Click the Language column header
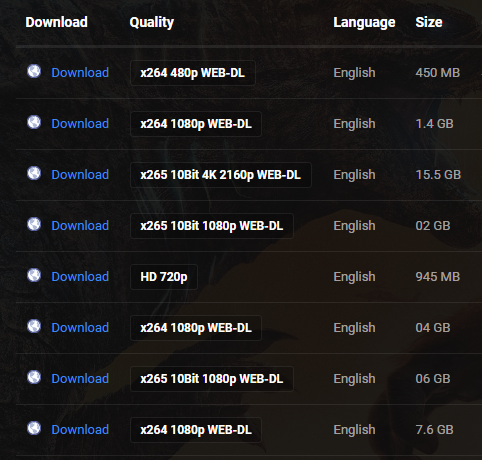This screenshot has height=460, width=482. (364, 23)
